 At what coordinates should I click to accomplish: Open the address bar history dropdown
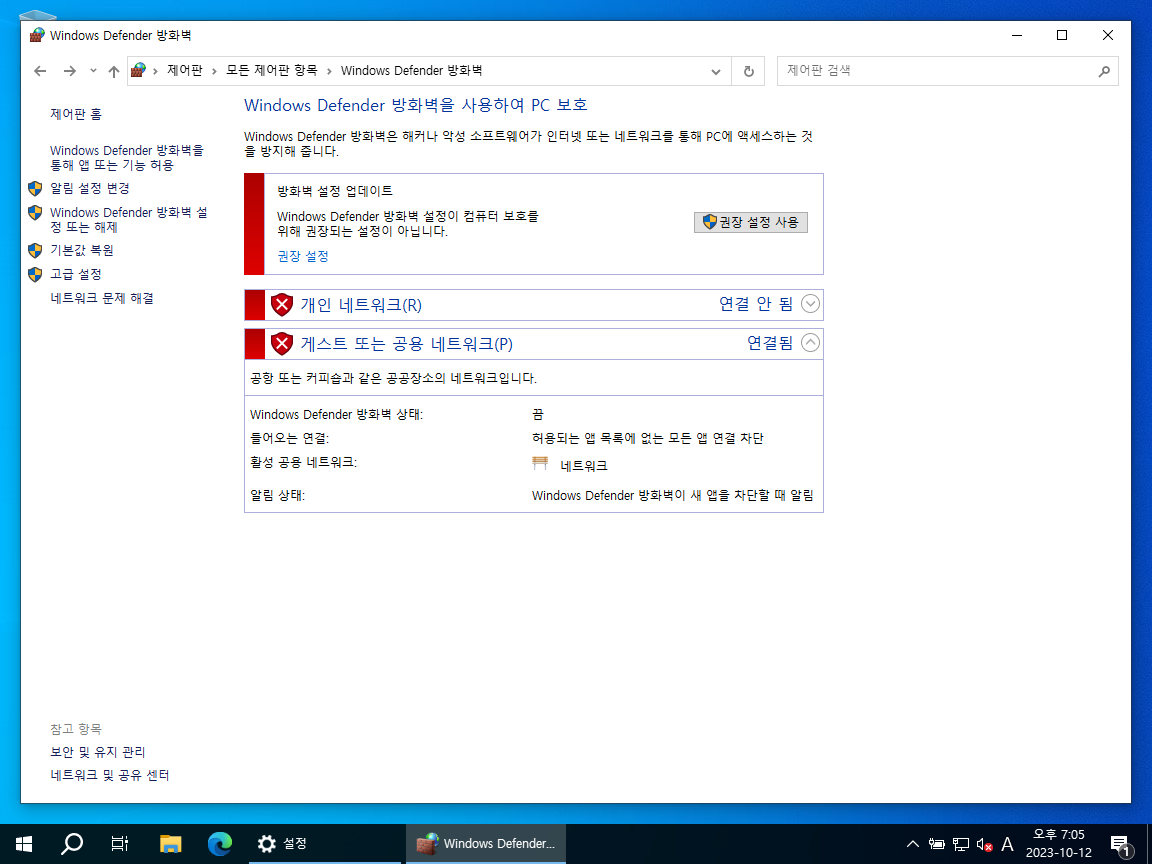coord(716,71)
